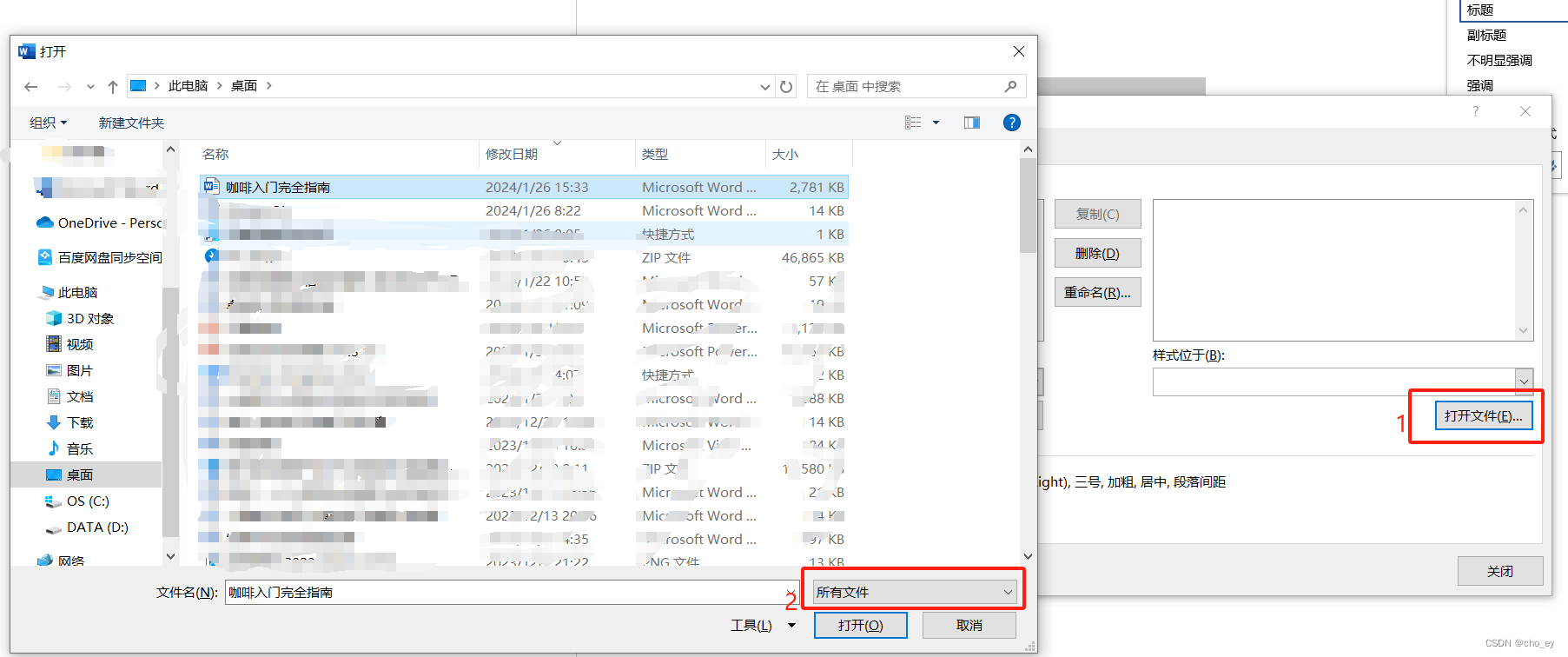Viewport: 1568px width, 657px height.
Task: Close the 打开 dialog
Action: coord(1019,51)
